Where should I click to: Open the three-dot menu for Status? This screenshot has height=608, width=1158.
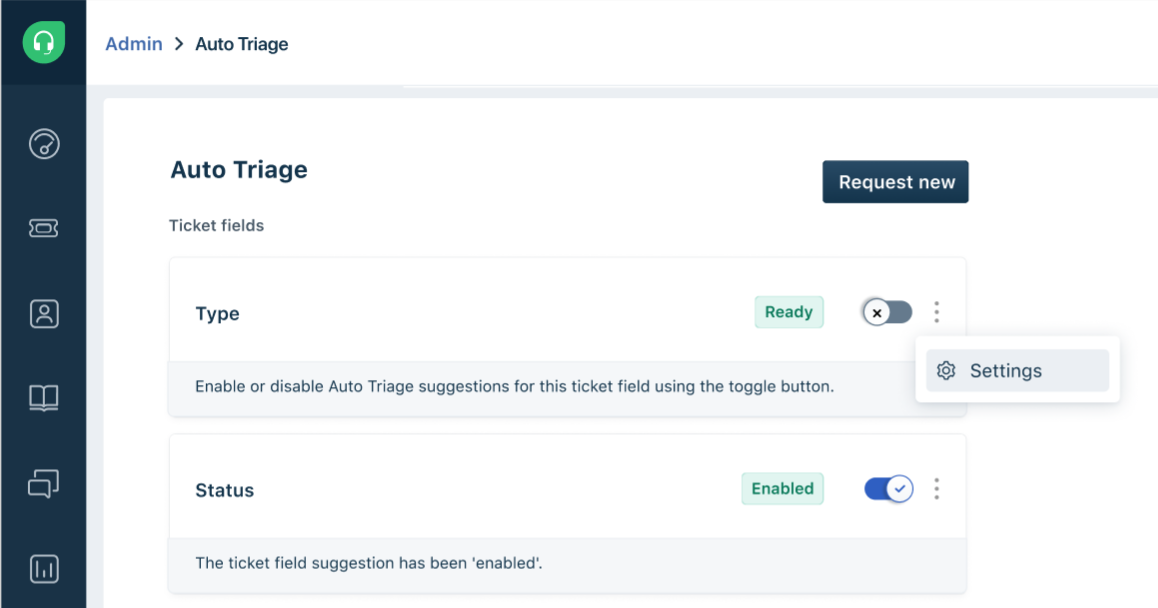click(x=937, y=489)
